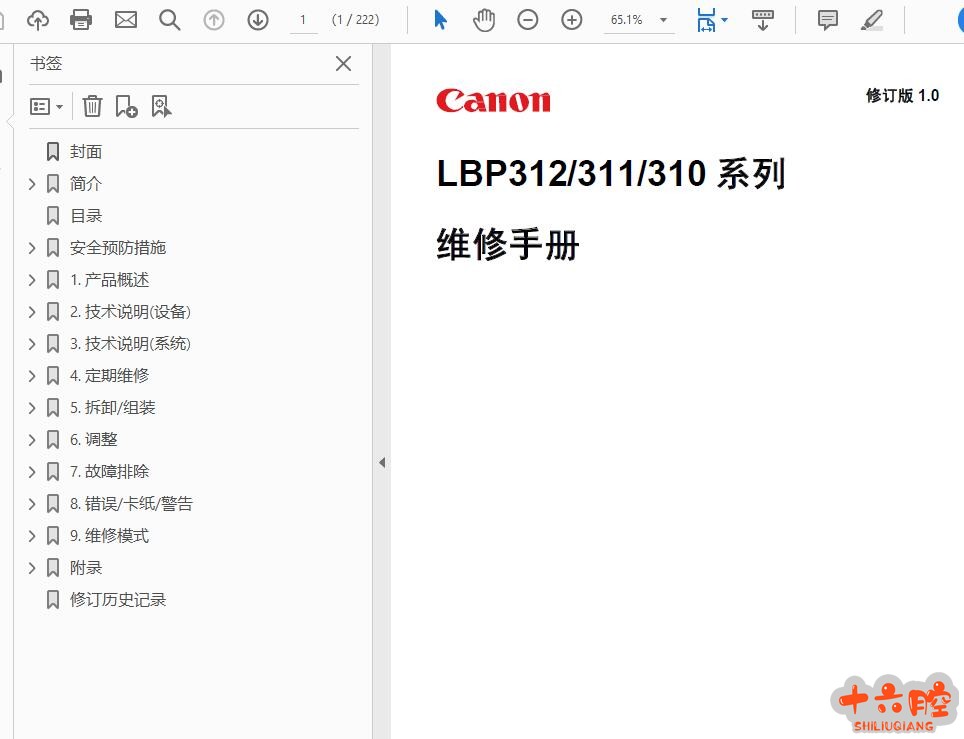Click the print icon in toolbar
The width and height of the screenshot is (964, 739).
(x=81, y=19)
